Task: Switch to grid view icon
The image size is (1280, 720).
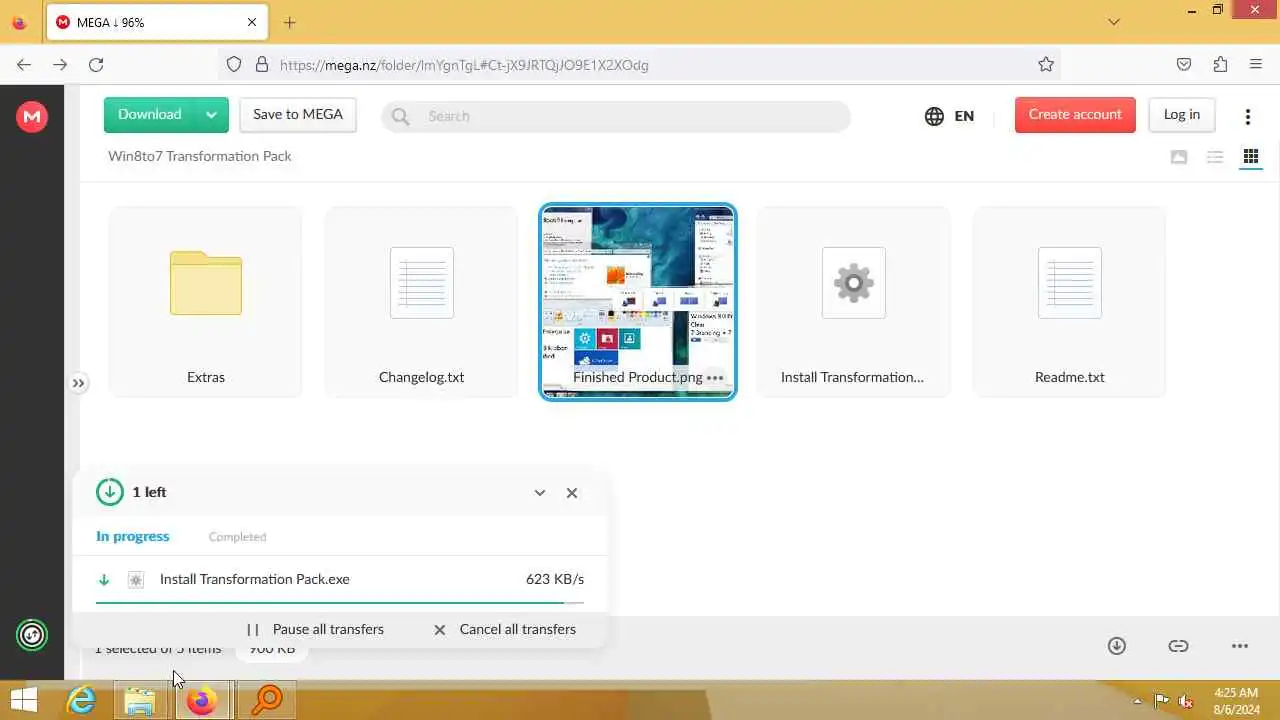Action: [1250, 157]
